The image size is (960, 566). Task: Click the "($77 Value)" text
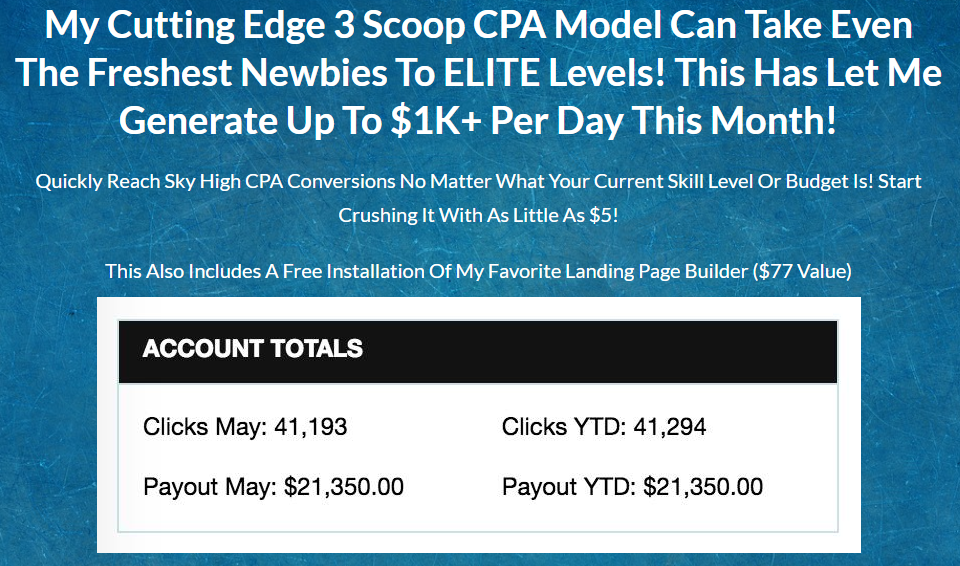coord(802,271)
